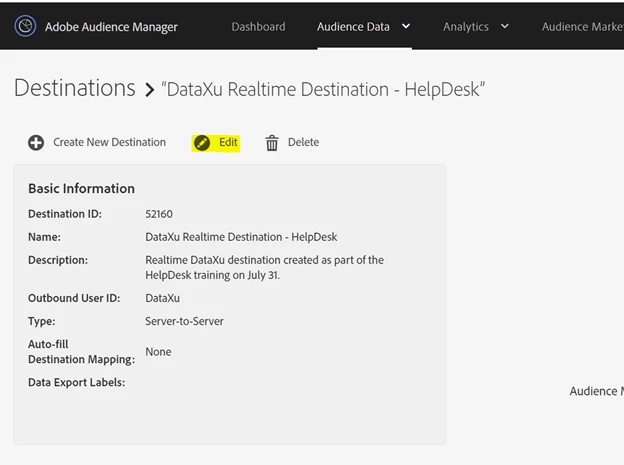
Task: Click the Basic Information section heading
Action: 81,188
